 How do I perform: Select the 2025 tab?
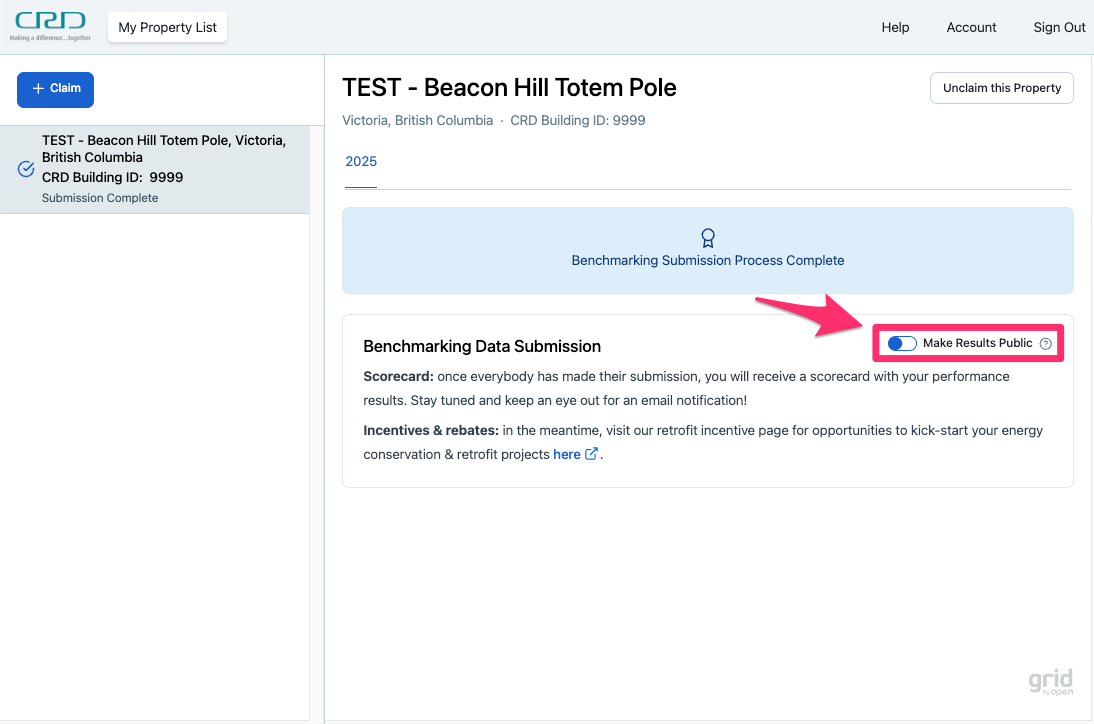[x=361, y=162]
